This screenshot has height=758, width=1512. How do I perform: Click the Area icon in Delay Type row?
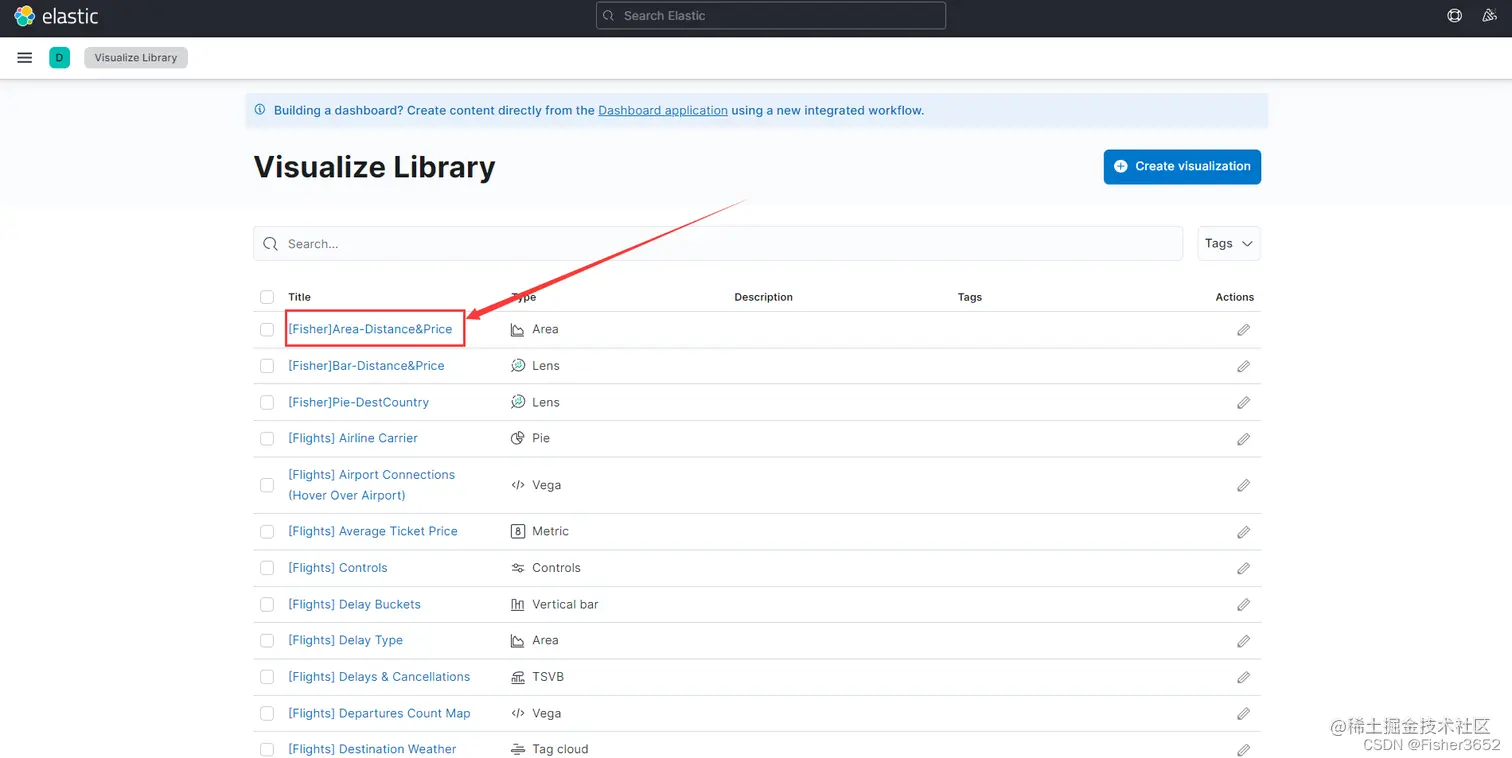(x=518, y=640)
